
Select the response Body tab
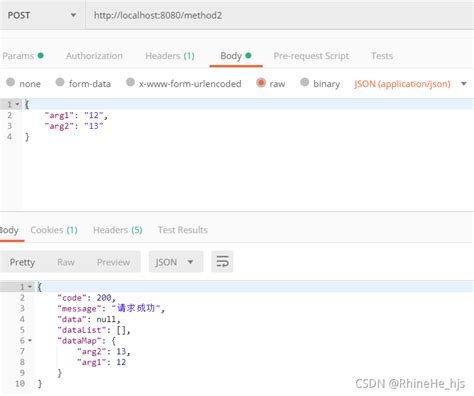pos(9,230)
